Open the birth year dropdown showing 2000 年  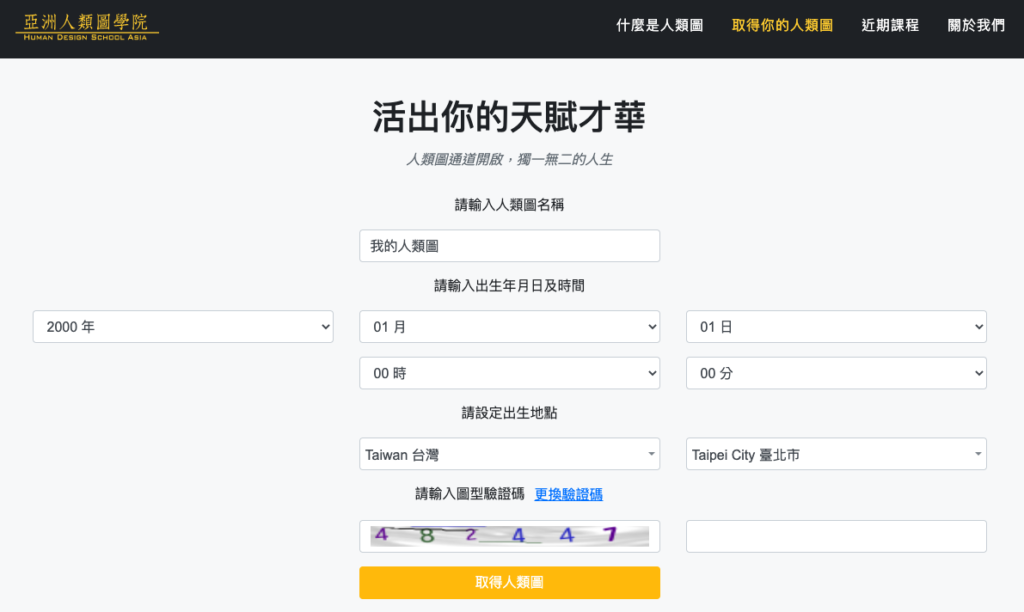(x=183, y=327)
